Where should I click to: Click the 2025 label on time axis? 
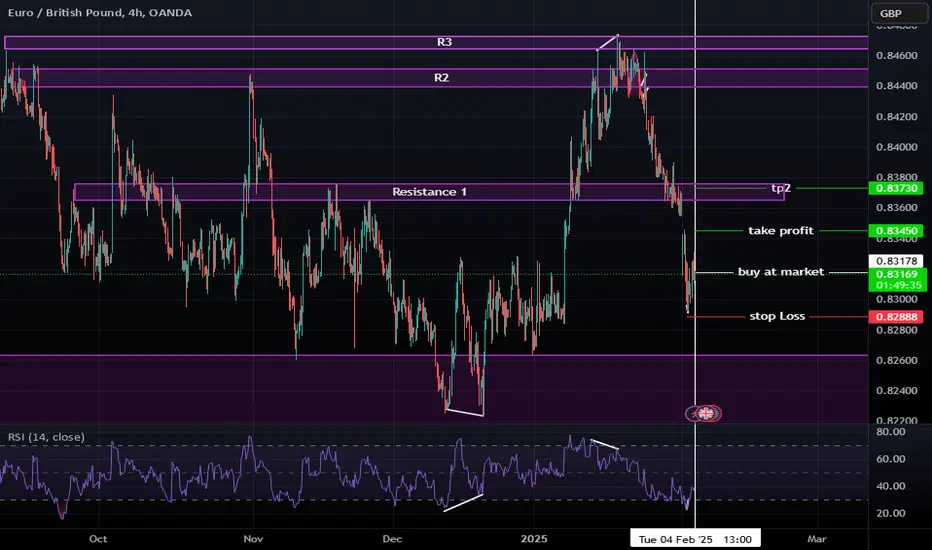click(534, 539)
